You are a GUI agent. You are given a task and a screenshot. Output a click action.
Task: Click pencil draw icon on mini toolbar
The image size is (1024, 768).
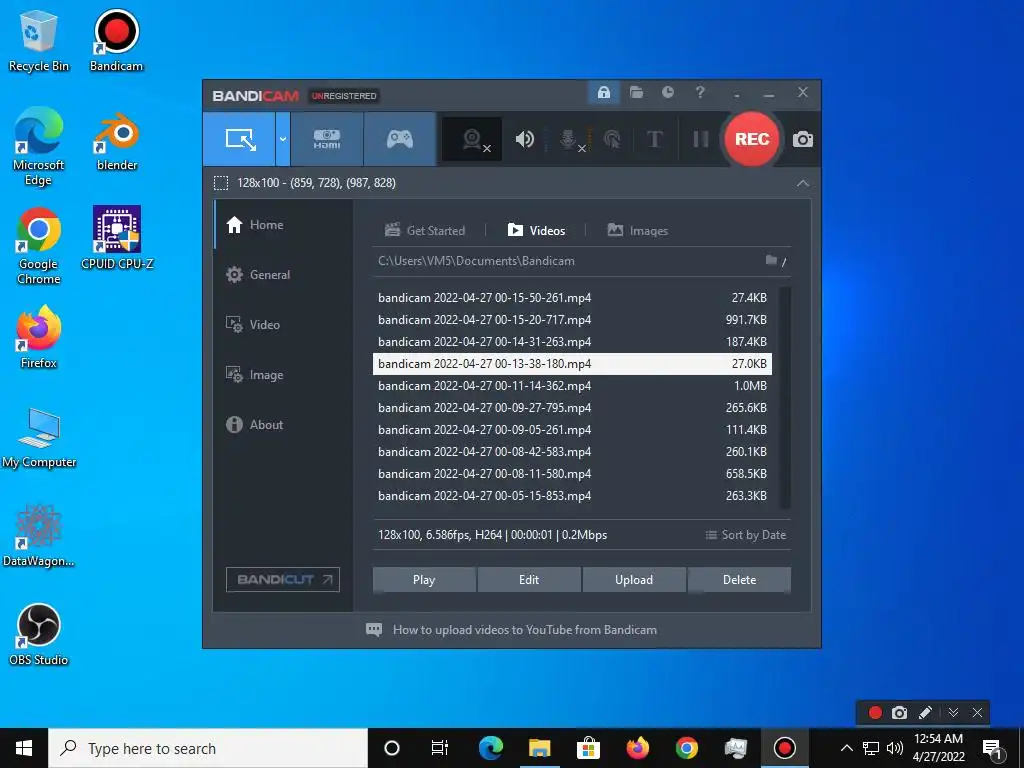(925, 712)
